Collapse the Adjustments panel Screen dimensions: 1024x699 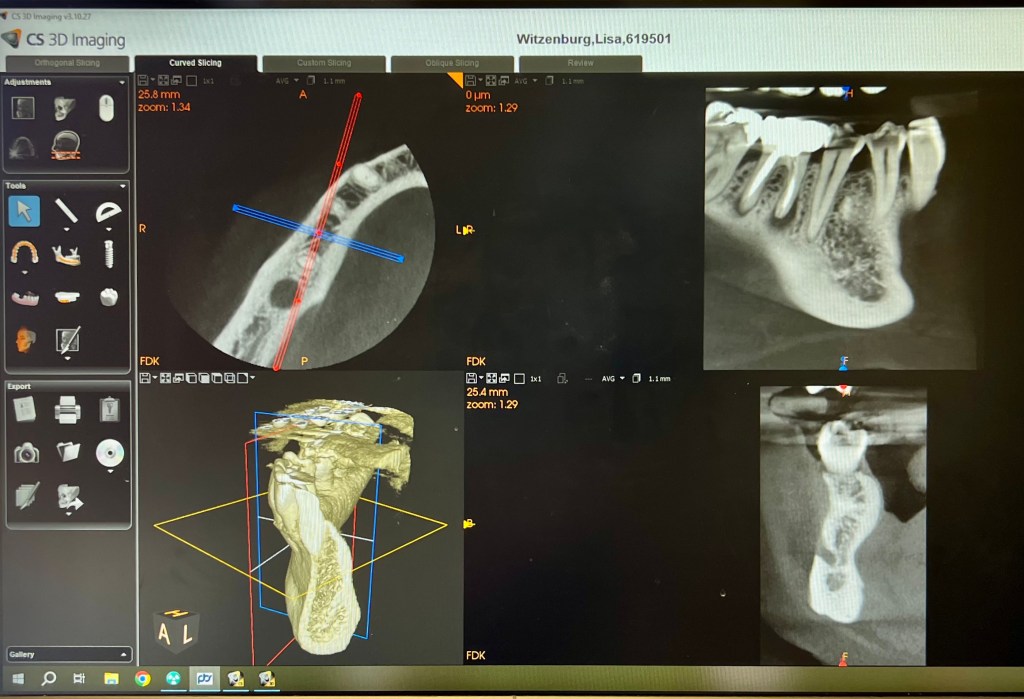pyautogui.click(x=121, y=82)
